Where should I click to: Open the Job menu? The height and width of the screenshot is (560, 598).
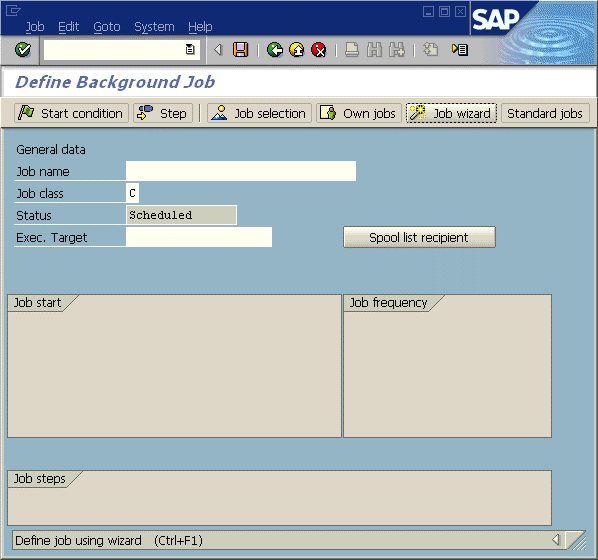(35, 27)
